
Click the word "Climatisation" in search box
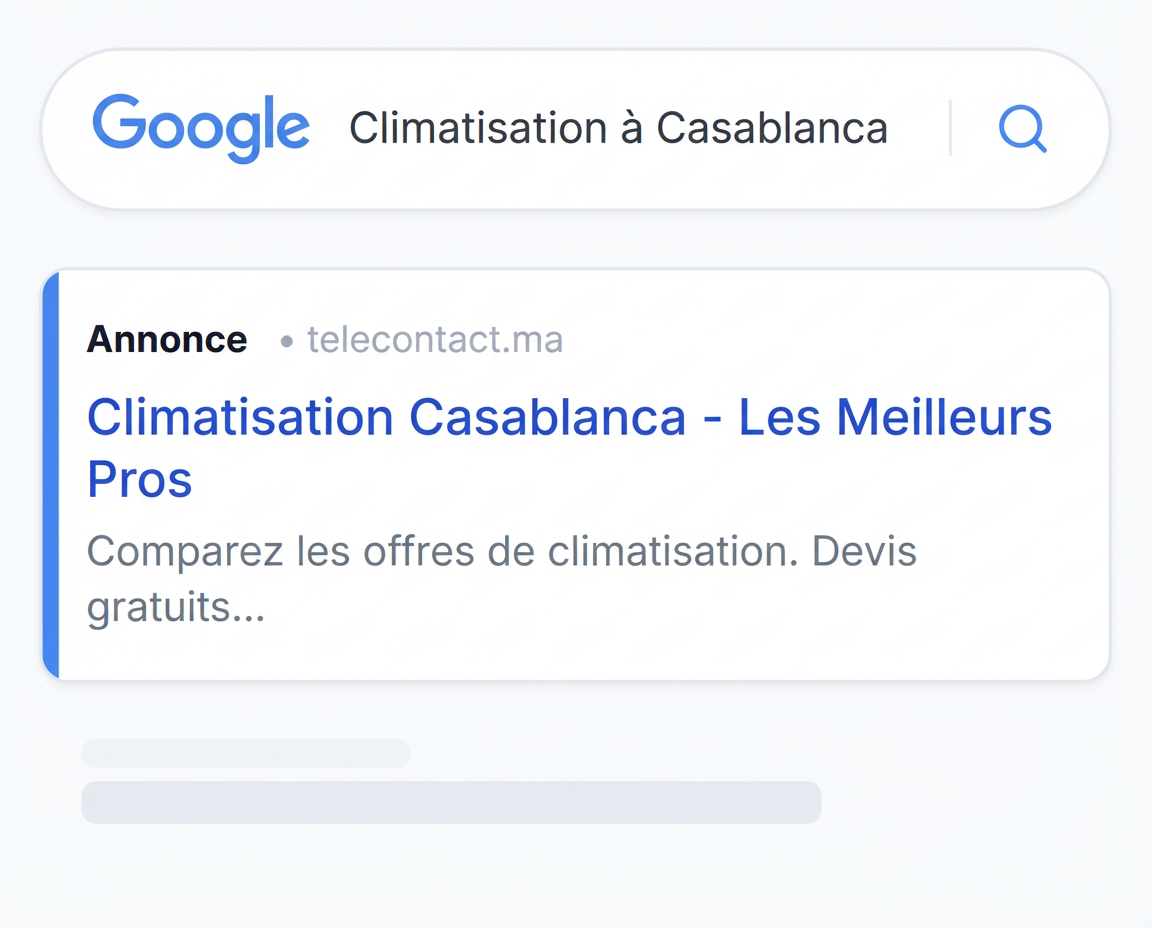[478, 129]
